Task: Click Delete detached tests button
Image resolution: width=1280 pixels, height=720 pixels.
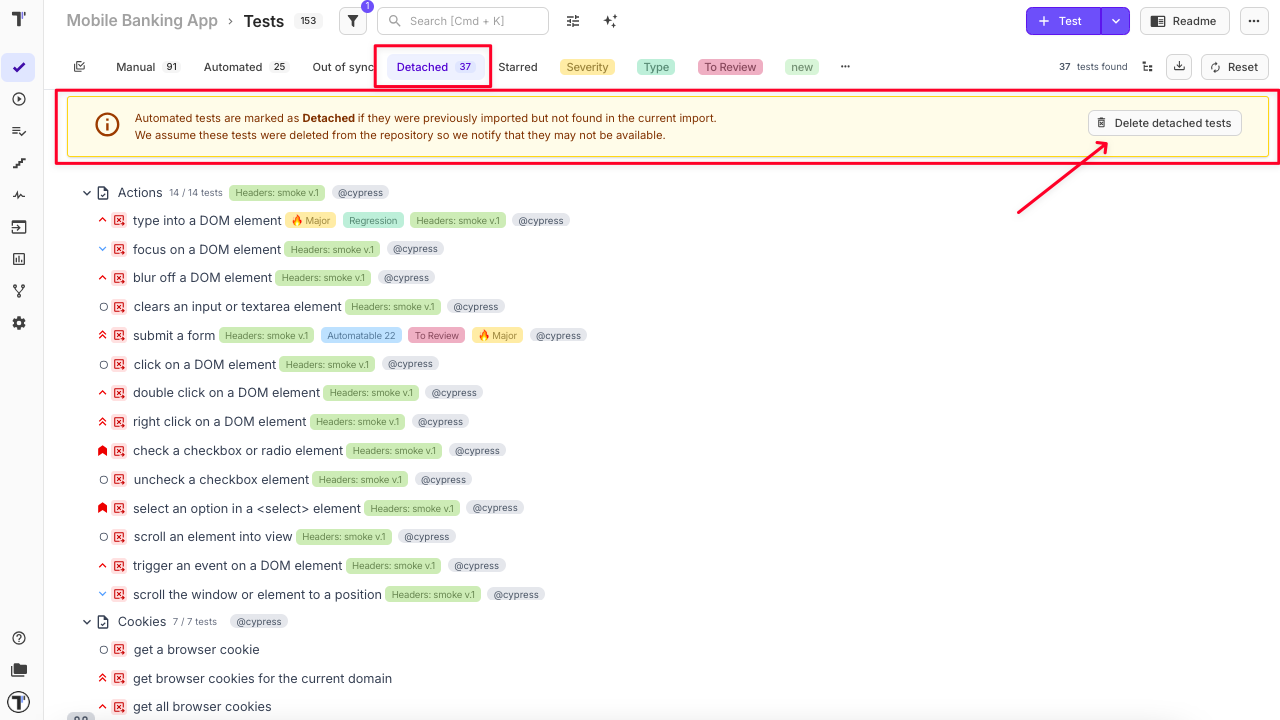Action: pyautogui.click(x=1164, y=123)
